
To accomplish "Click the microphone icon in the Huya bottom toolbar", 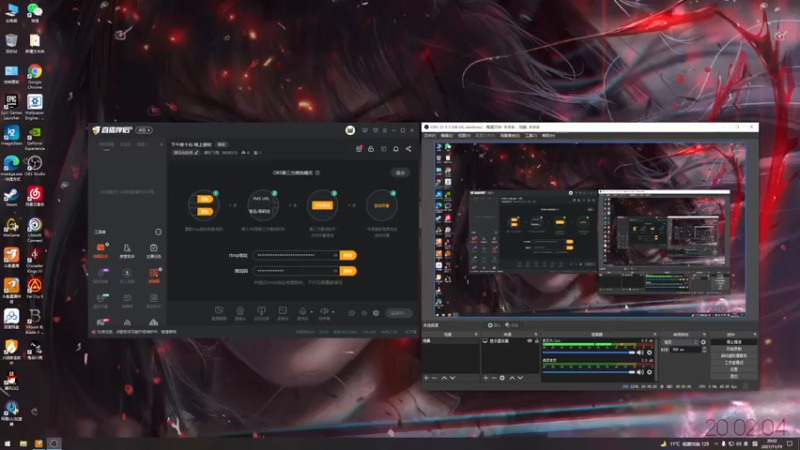I will 303,311.
